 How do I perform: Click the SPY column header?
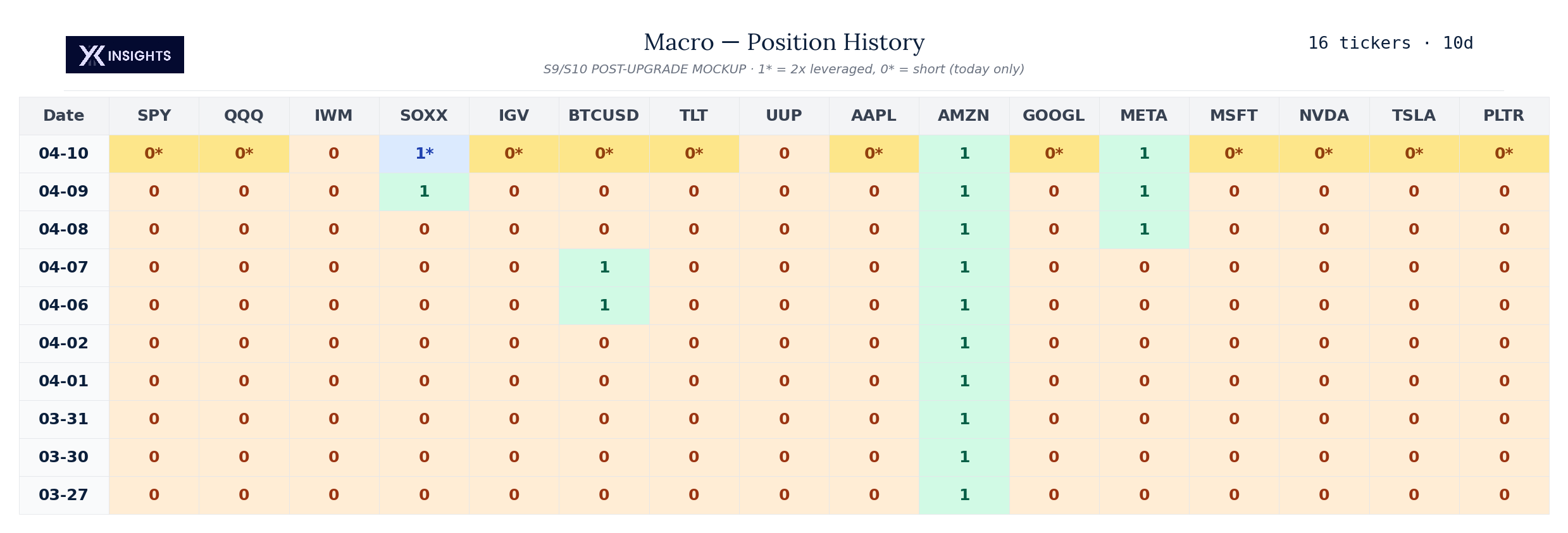coord(154,116)
